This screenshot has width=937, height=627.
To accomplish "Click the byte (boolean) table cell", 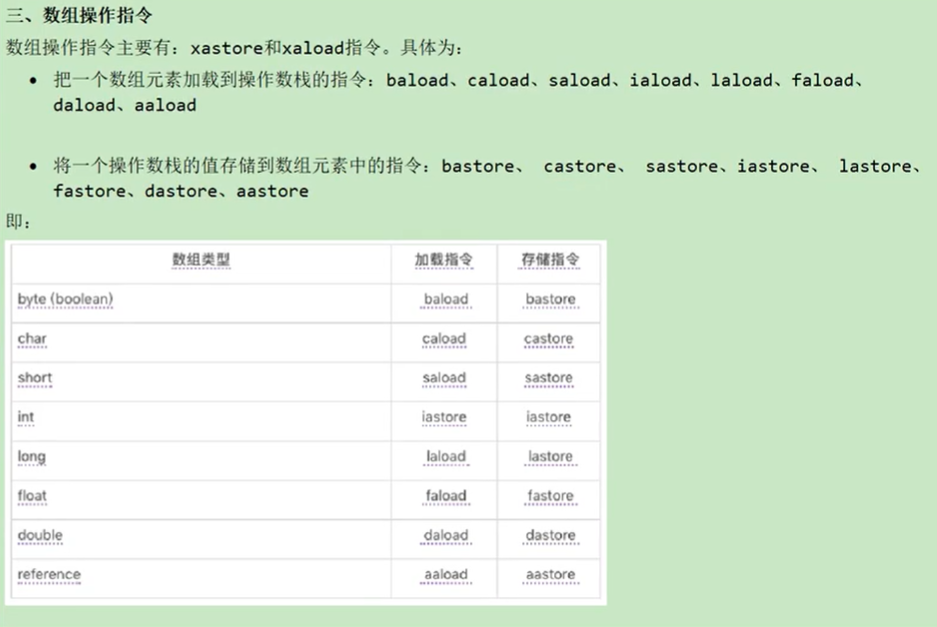I will point(65,299).
